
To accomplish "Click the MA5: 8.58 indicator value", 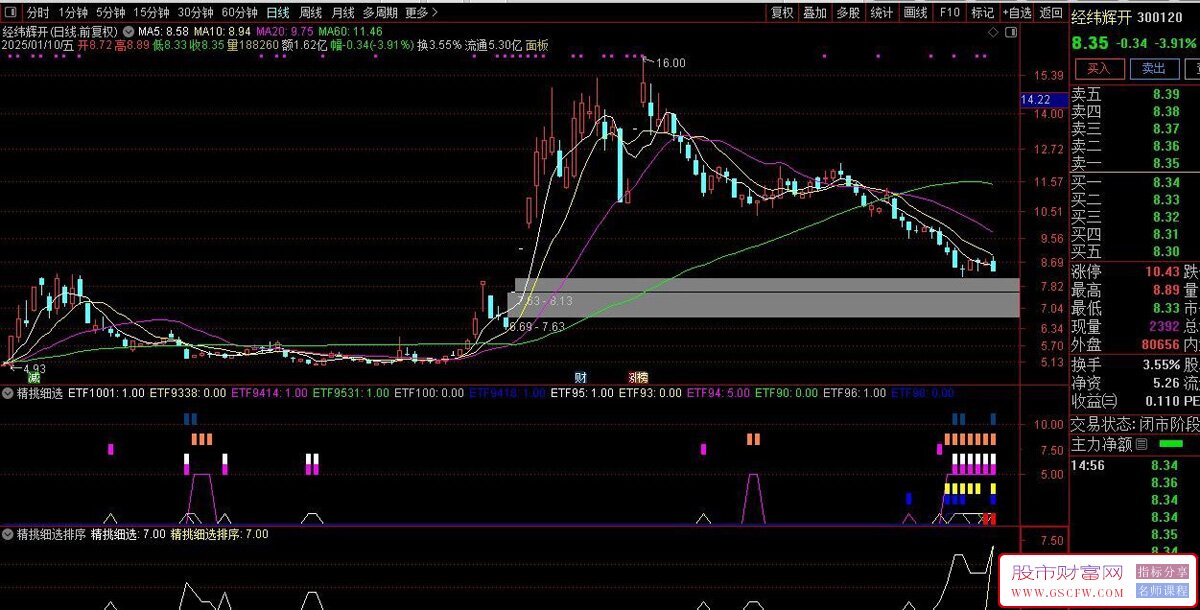I will (x=163, y=32).
